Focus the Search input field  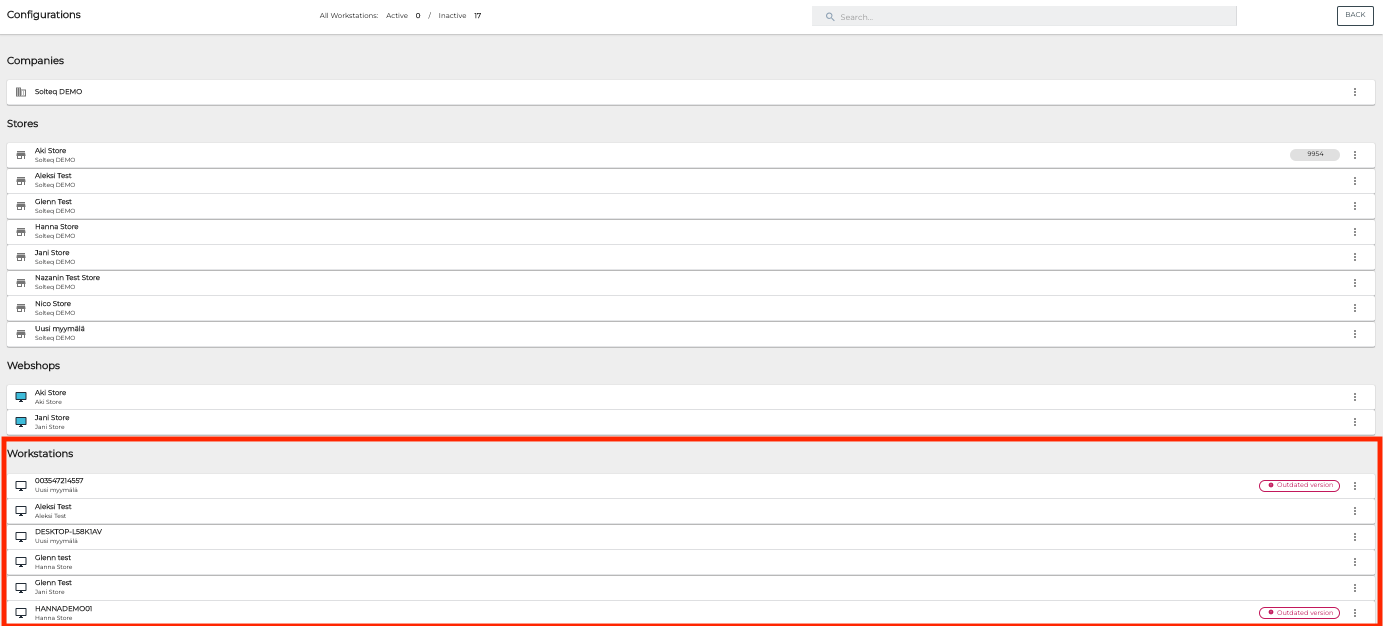click(1030, 17)
